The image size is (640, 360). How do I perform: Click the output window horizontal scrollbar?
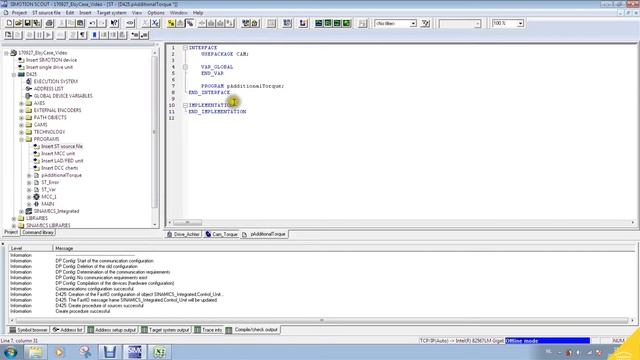[322, 320]
